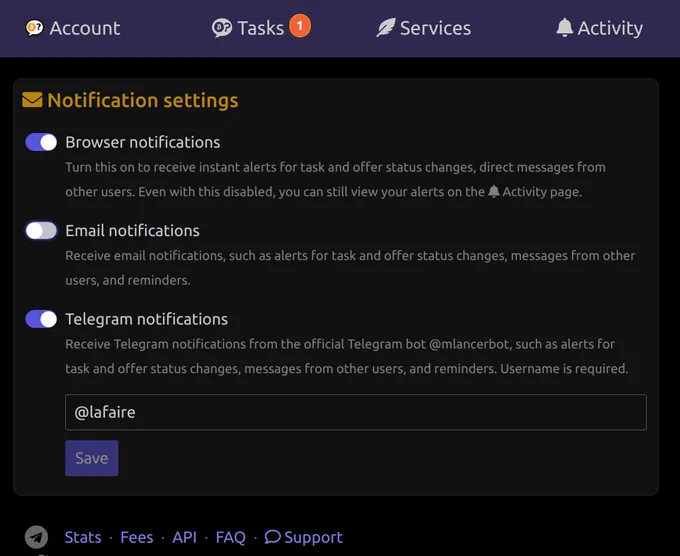The height and width of the screenshot is (556, 680).
Task: Click the Save button
Action: (92, 458)
